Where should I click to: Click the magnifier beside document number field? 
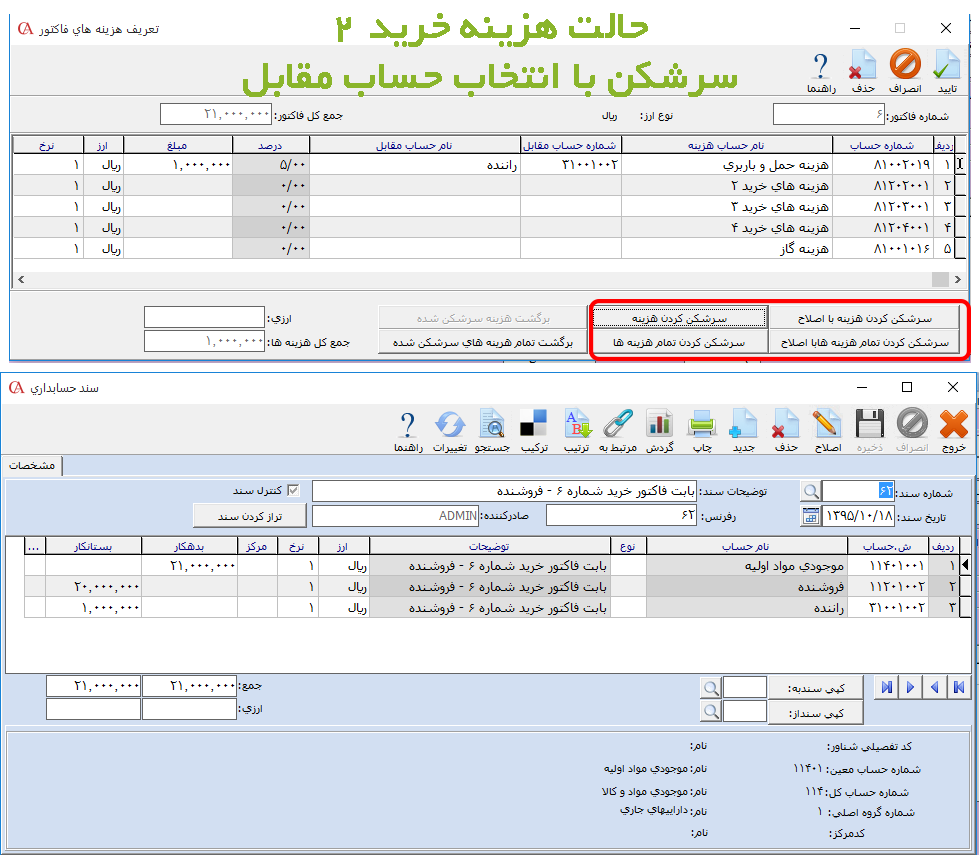(810, 491)
